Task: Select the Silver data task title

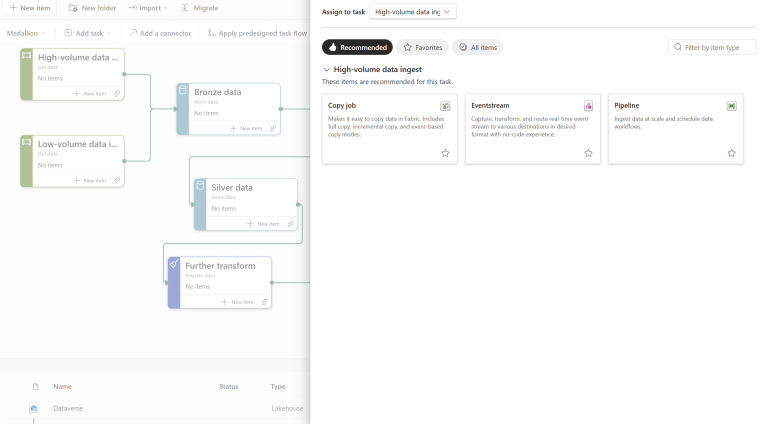Action: pos(232,188)
